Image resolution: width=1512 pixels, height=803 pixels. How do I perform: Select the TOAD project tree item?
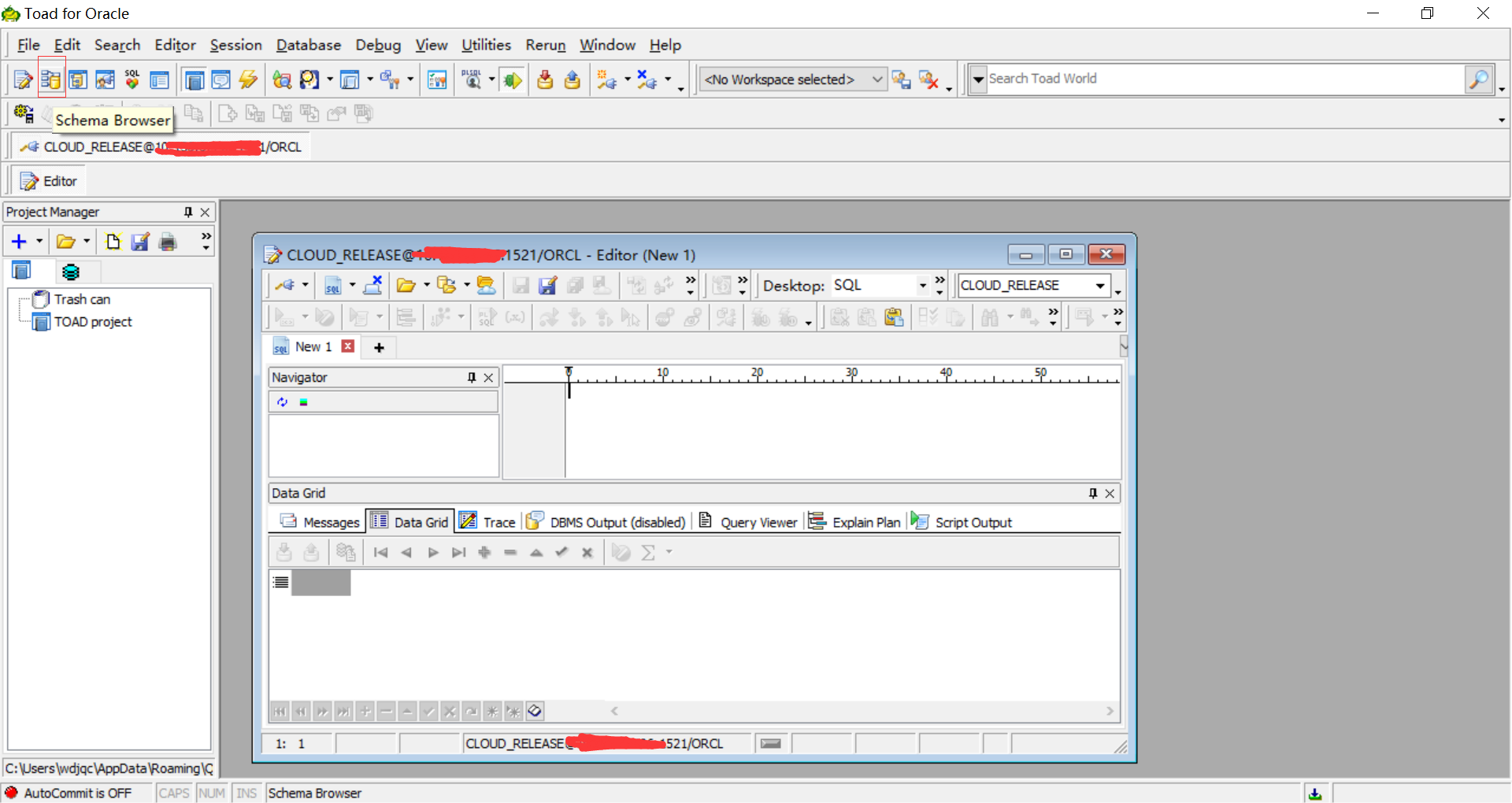(93, 322)
